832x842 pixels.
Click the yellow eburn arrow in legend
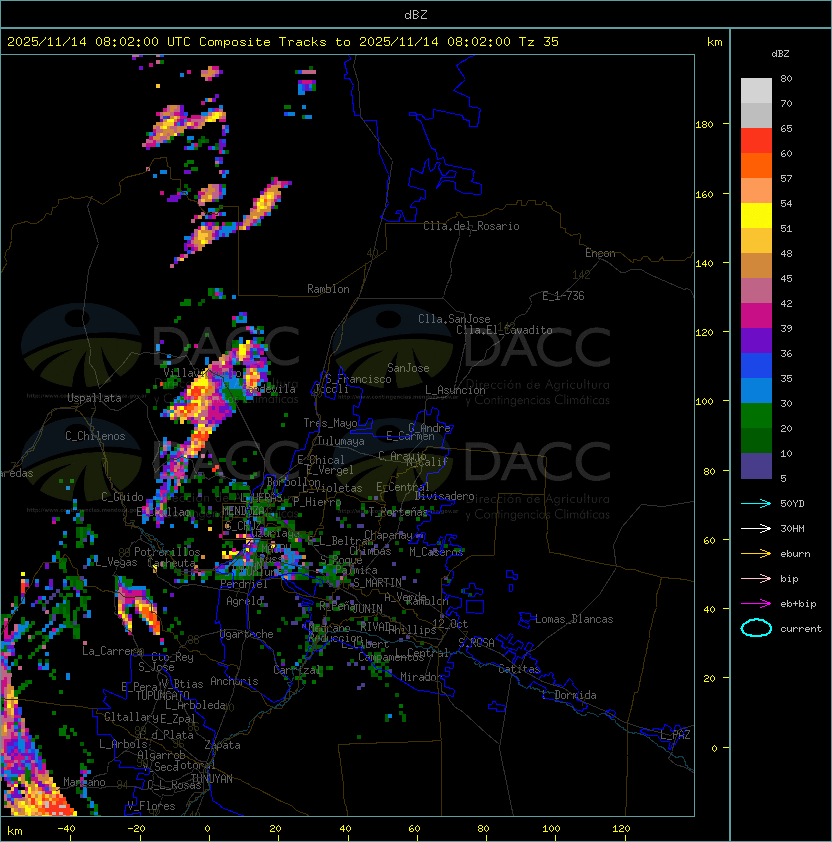756,553
